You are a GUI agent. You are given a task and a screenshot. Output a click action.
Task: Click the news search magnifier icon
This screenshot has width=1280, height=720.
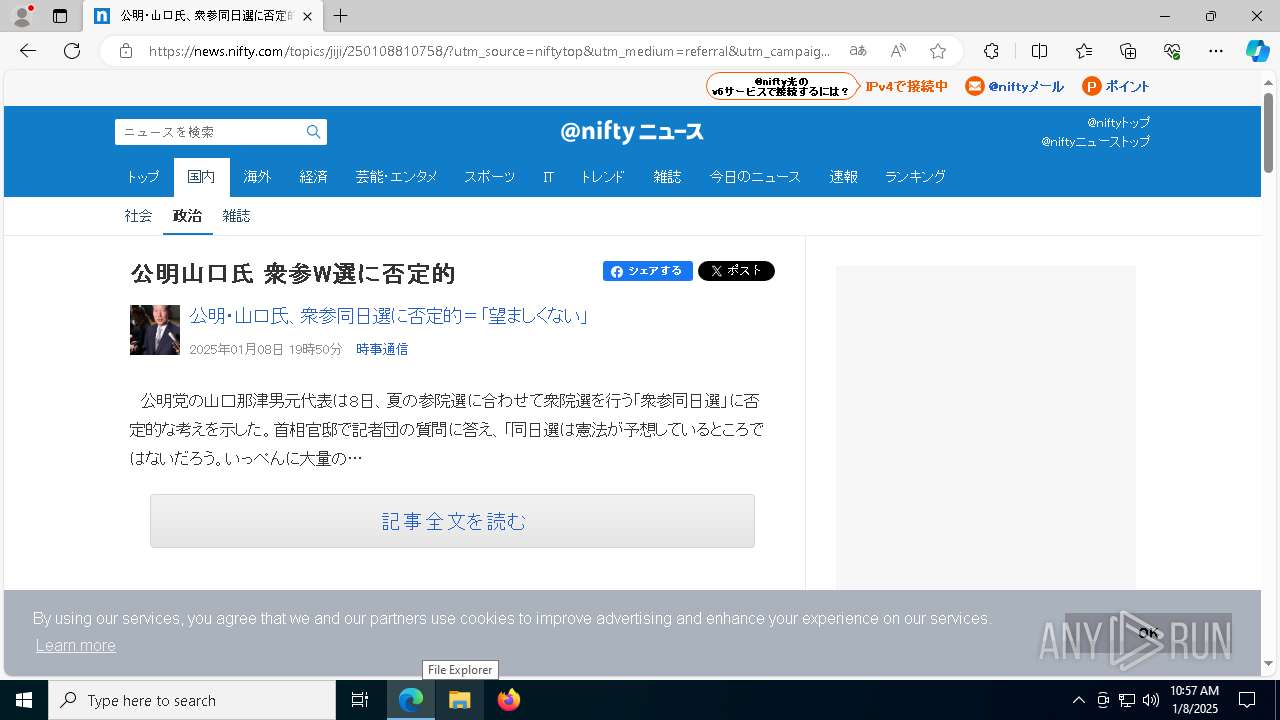click(313, 132)
